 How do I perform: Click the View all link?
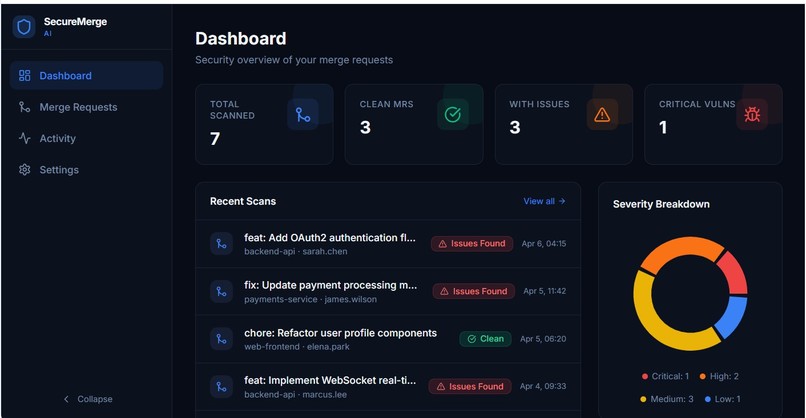544,201
